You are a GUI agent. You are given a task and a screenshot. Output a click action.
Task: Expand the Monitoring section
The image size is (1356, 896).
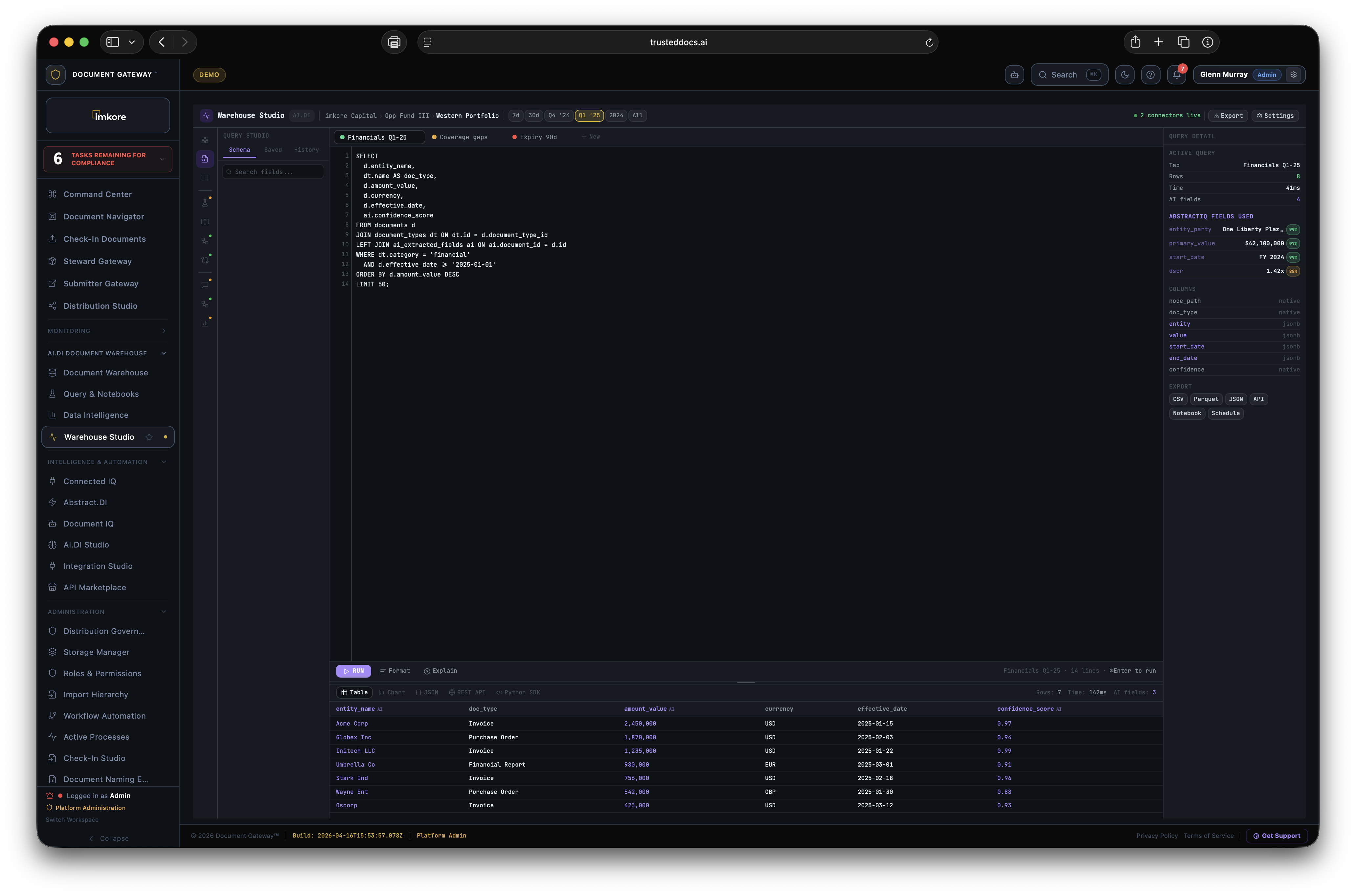coord(164,331)
